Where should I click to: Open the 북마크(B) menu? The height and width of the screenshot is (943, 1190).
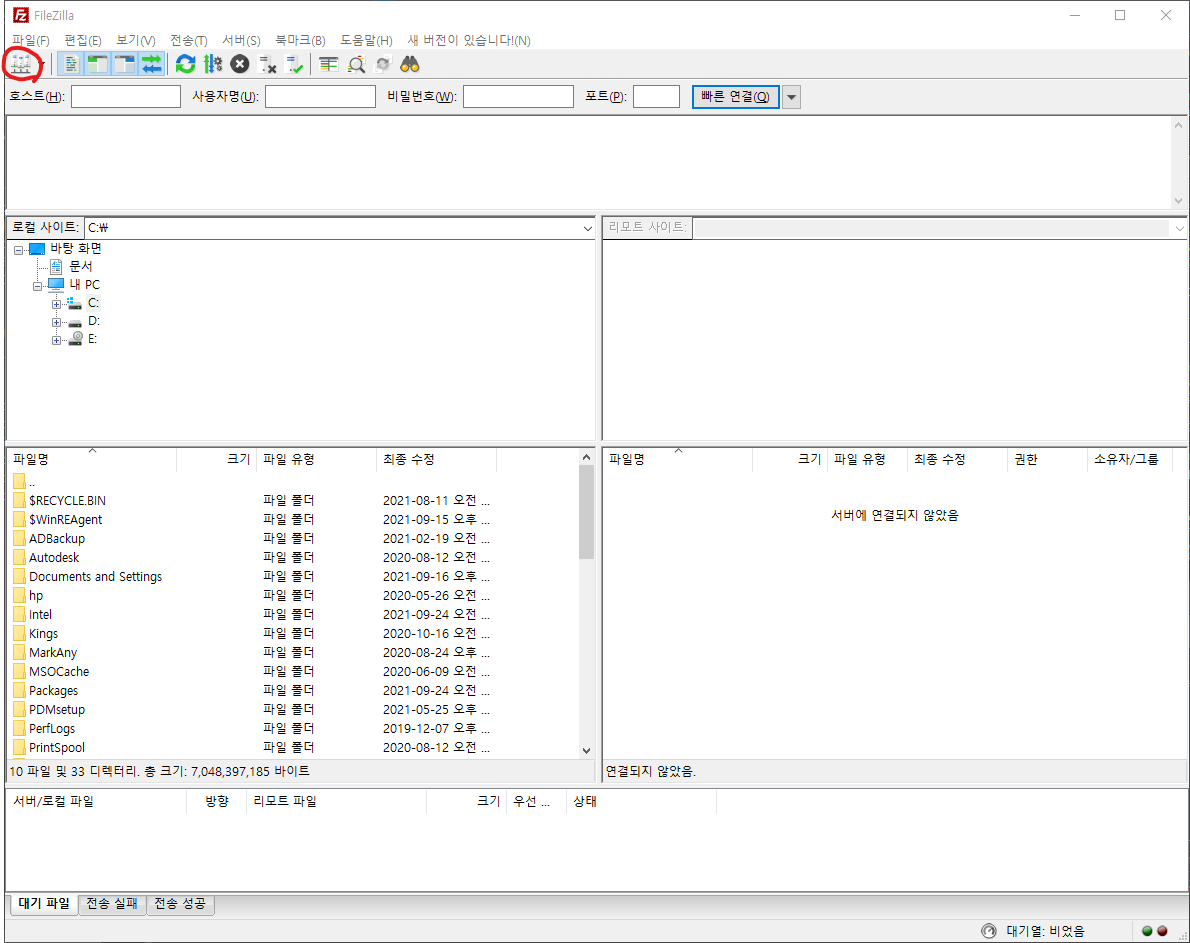[x=300, y=40]
